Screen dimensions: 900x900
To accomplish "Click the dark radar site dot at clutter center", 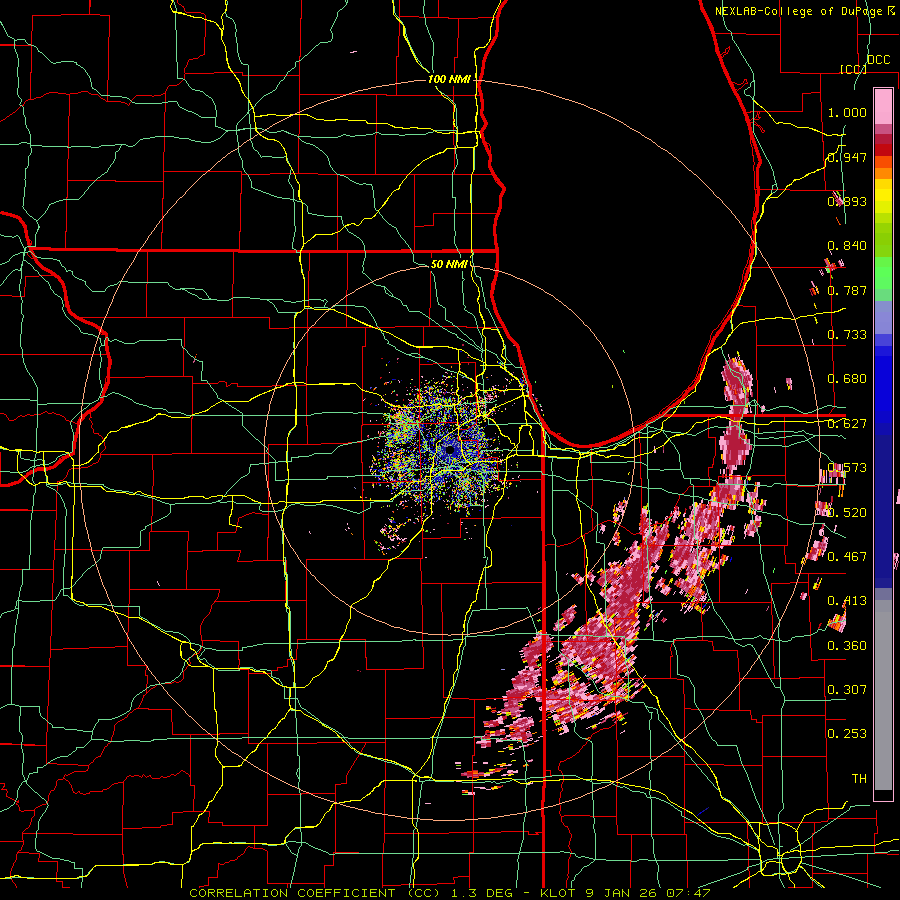I will pos(449,450).
